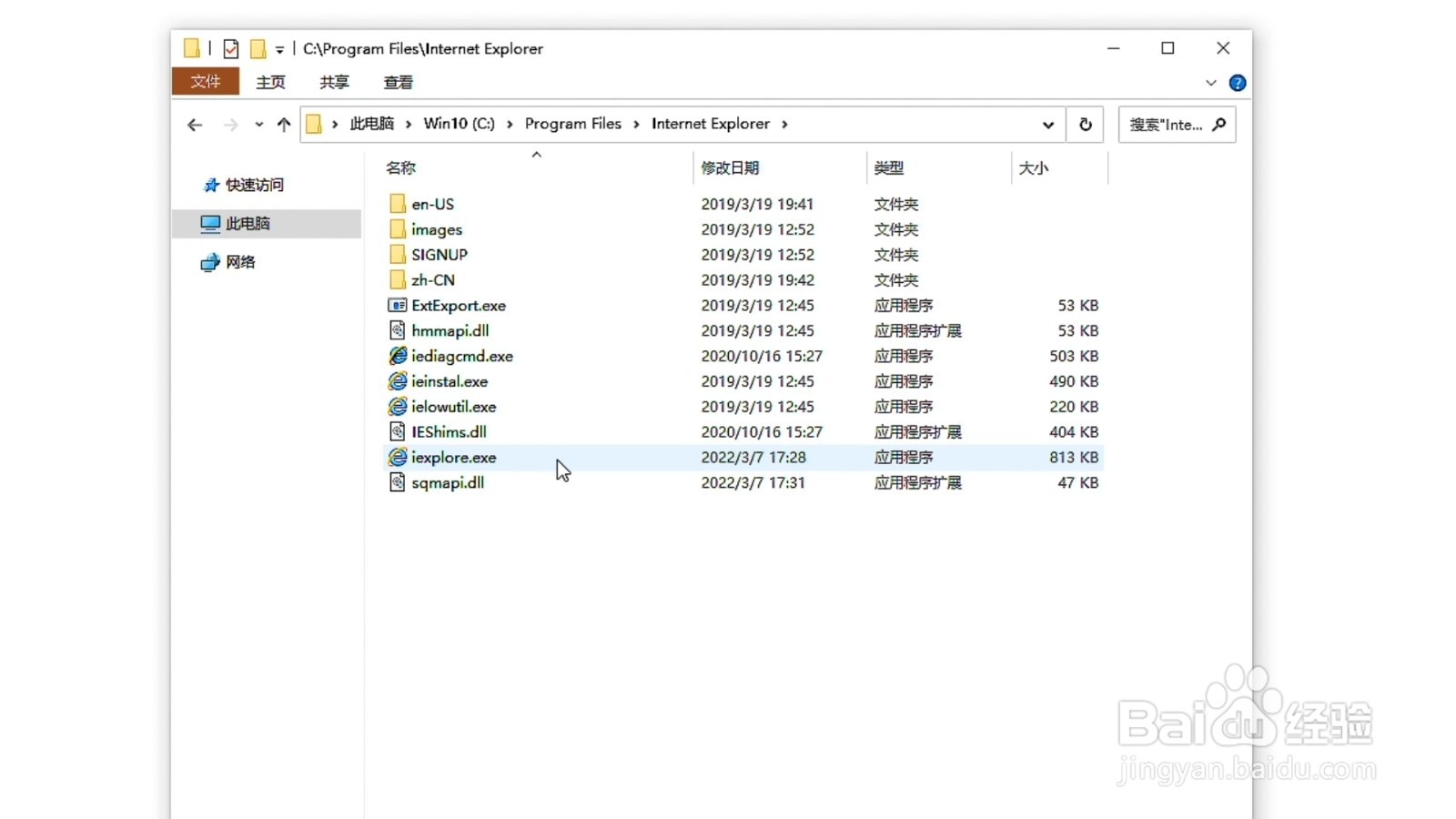Select the iexplore.exe file name

454,458
